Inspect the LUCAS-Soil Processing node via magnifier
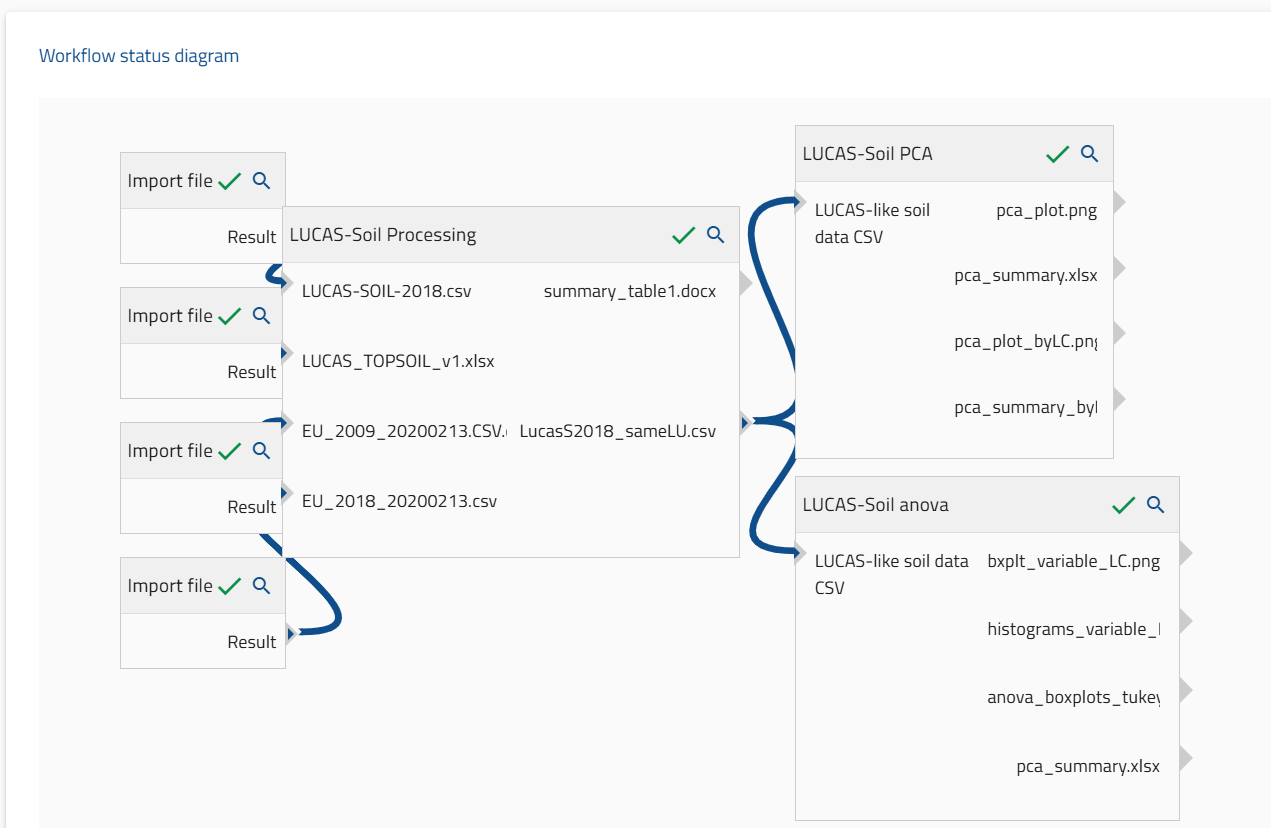The image size is (1271, 828). click(715, 235)
